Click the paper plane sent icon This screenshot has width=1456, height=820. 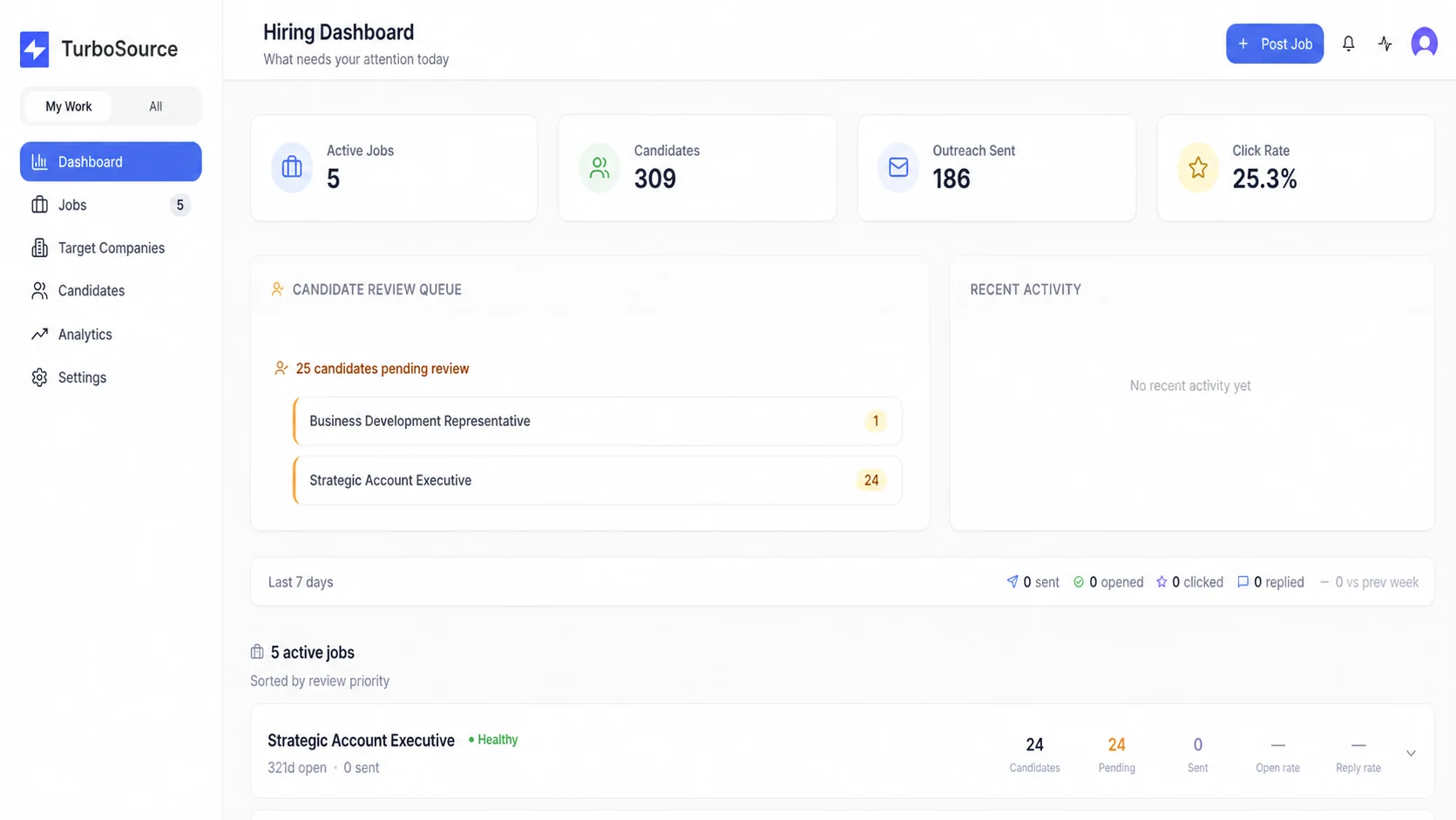(x=1012, y=581)
